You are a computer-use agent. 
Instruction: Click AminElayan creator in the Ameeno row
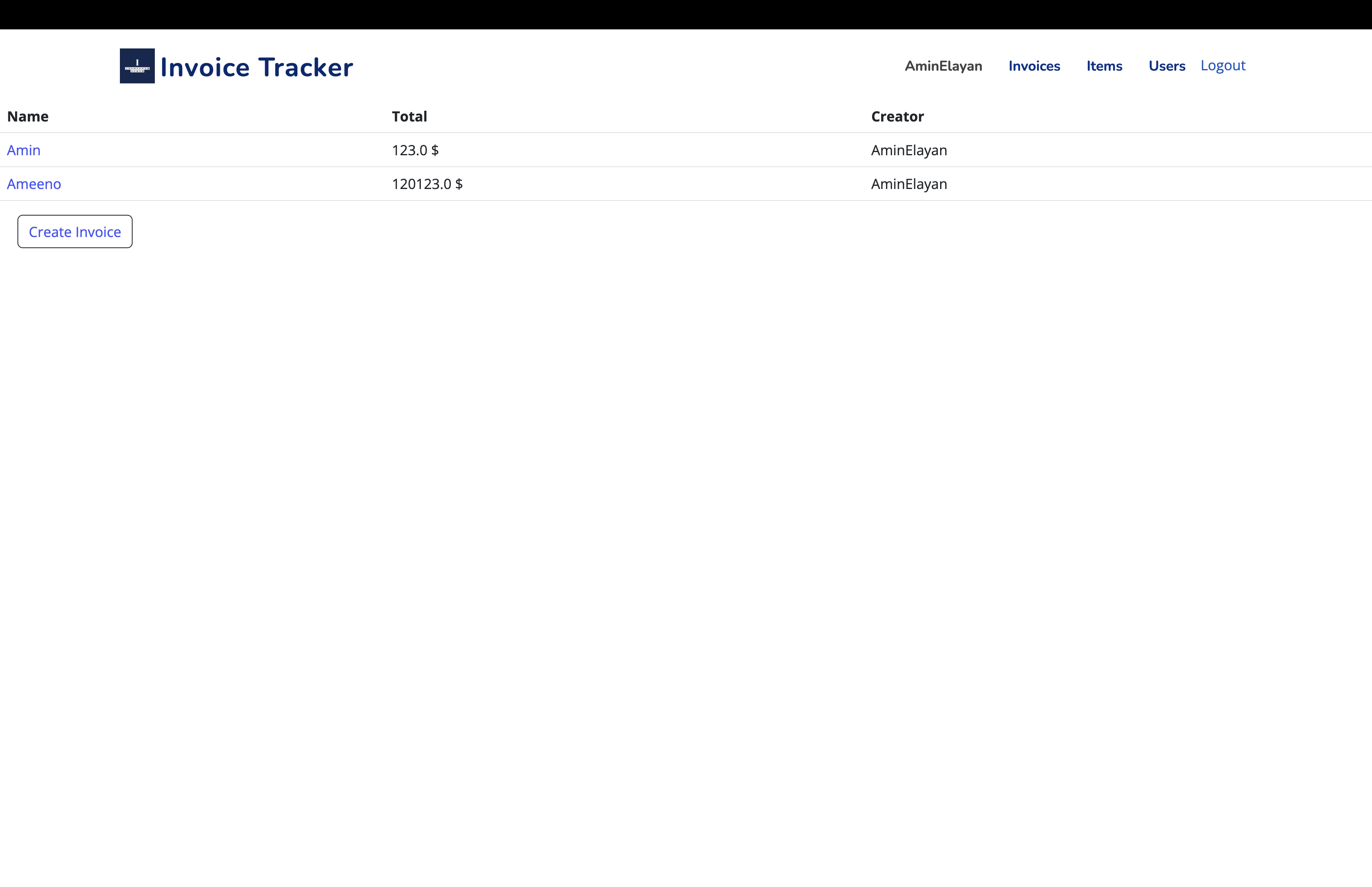(x=909, y=184)
